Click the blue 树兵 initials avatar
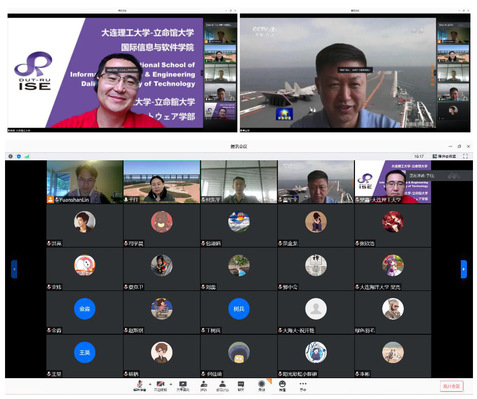The height and width of the screenshot is (399, 477). 239,309
